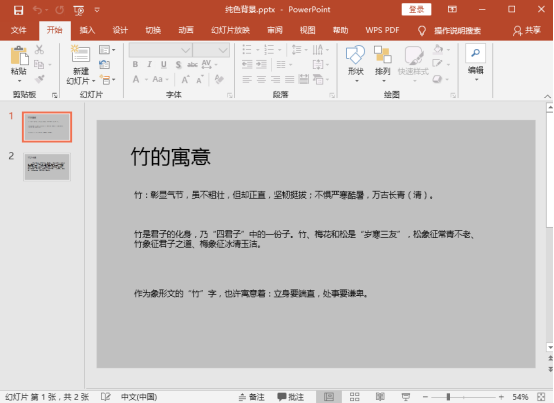Open the Insert ribbon tab
This screenshot has height=403, width=554.
click(87, 30)
